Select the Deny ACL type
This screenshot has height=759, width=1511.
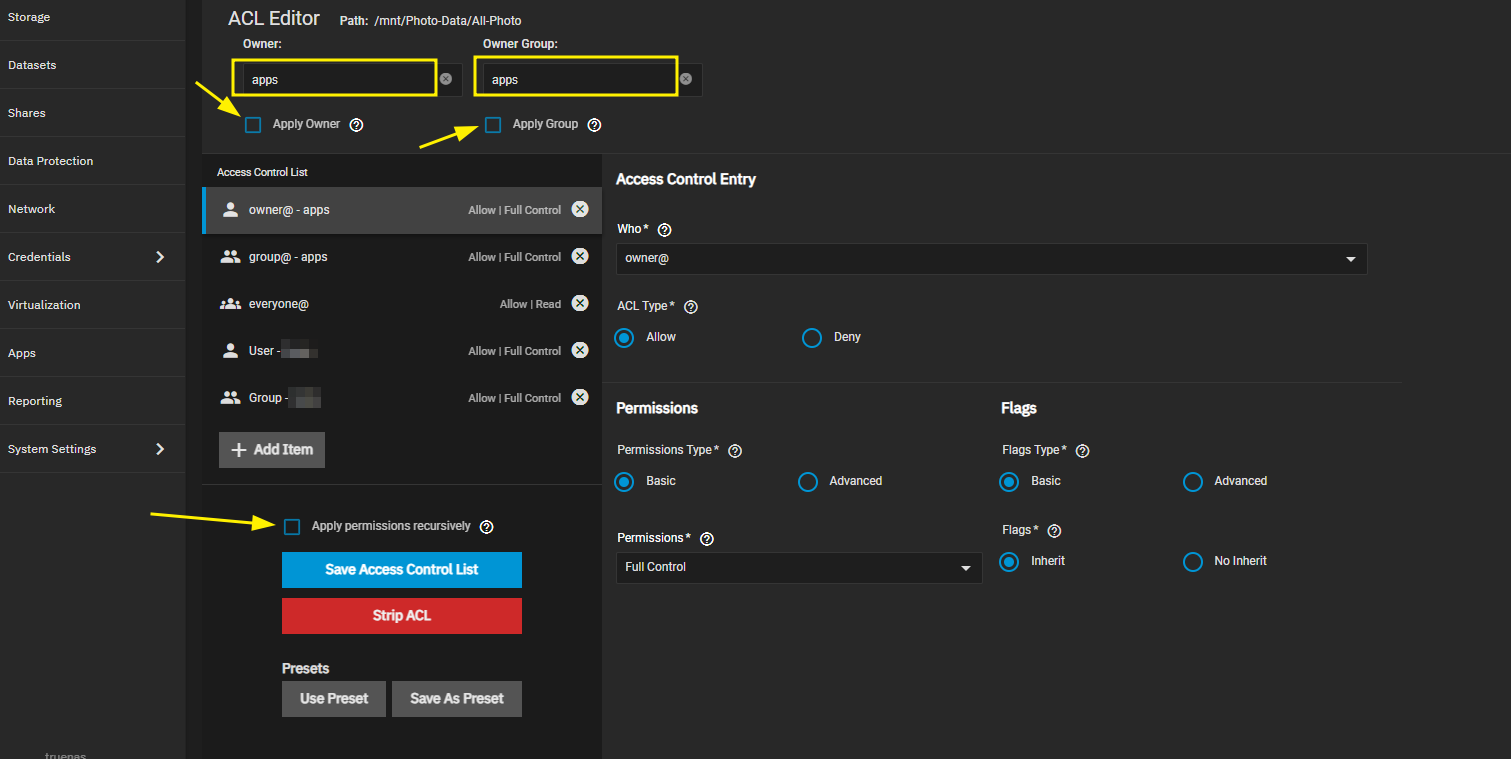pyautogui.click(x=812, y=338)
